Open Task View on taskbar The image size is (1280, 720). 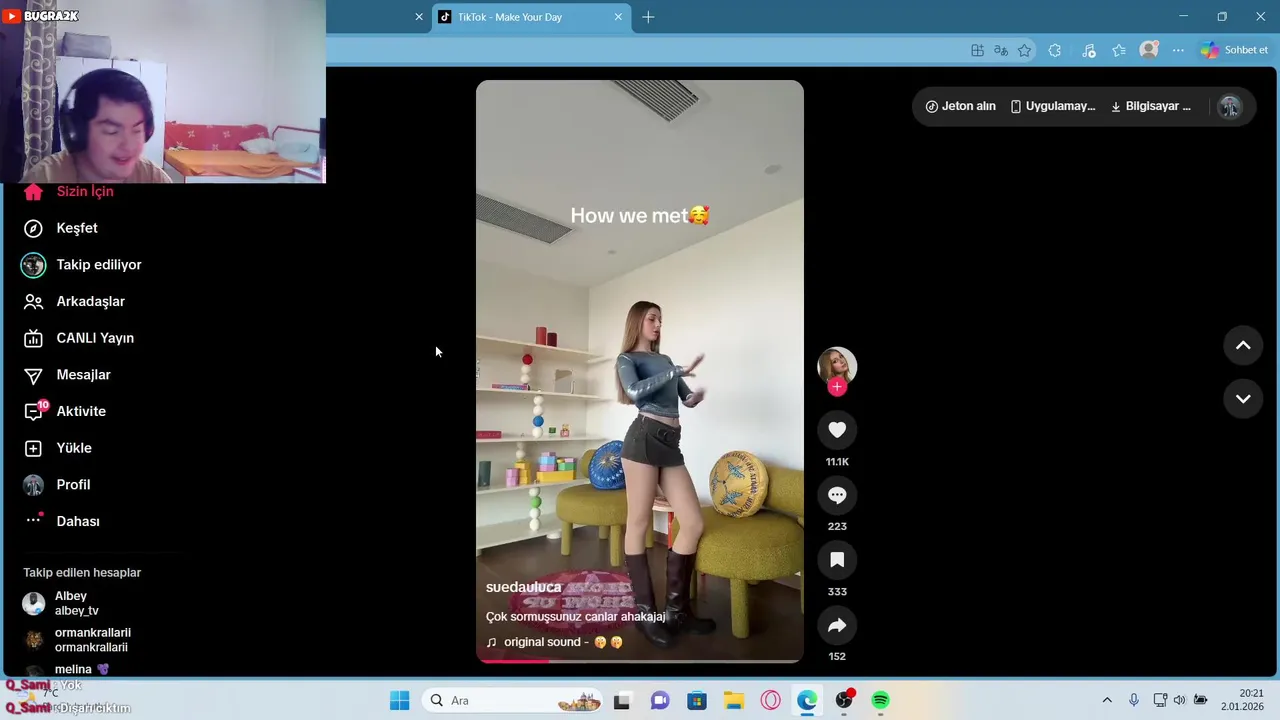[x=622, y=700]
